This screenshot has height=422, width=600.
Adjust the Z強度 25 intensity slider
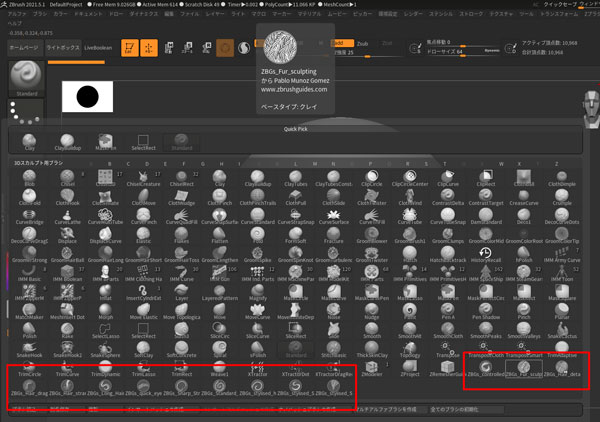(x=368, y=53)
